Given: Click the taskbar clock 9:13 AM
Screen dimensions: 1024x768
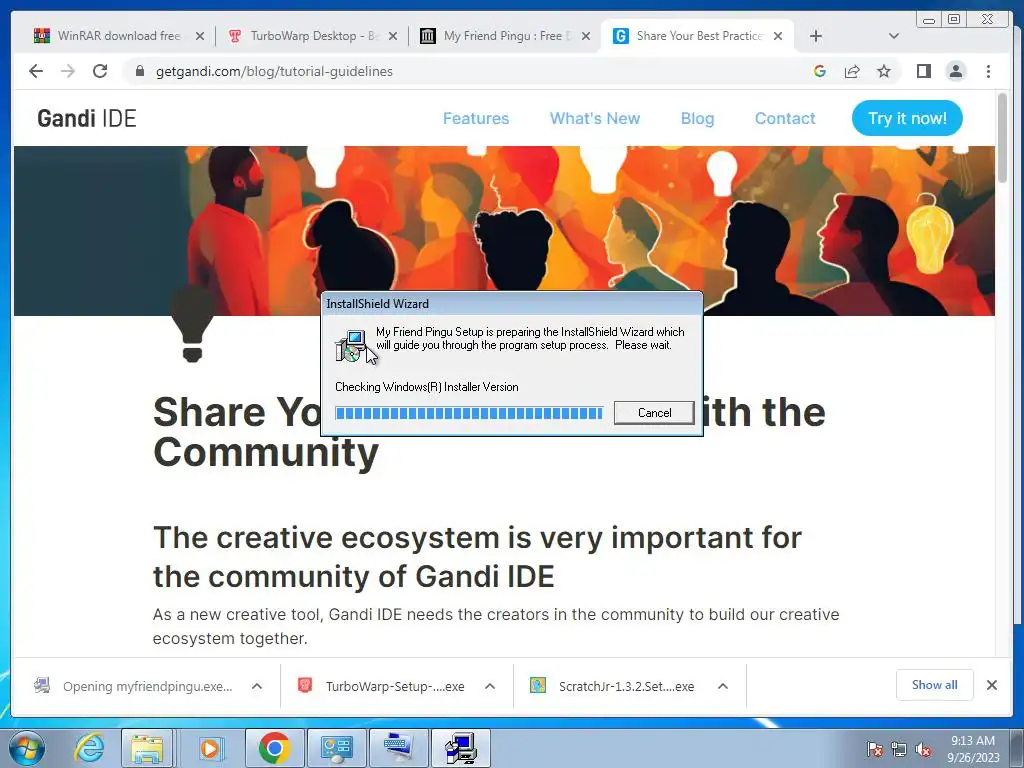Looking at the screenshot, I should (x=973, y=749).
